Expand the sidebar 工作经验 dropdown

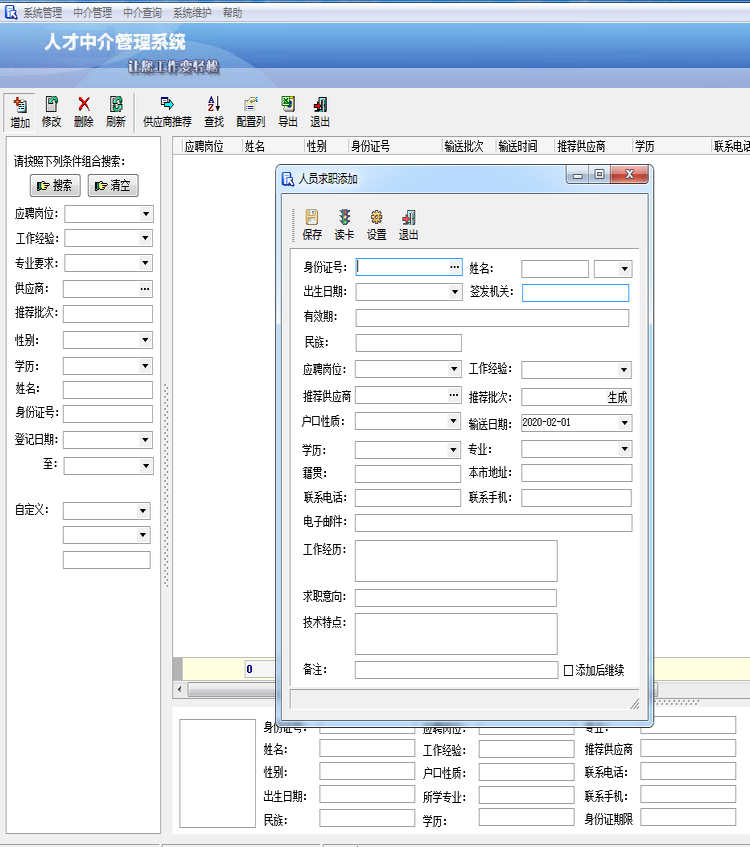[145, 238]
